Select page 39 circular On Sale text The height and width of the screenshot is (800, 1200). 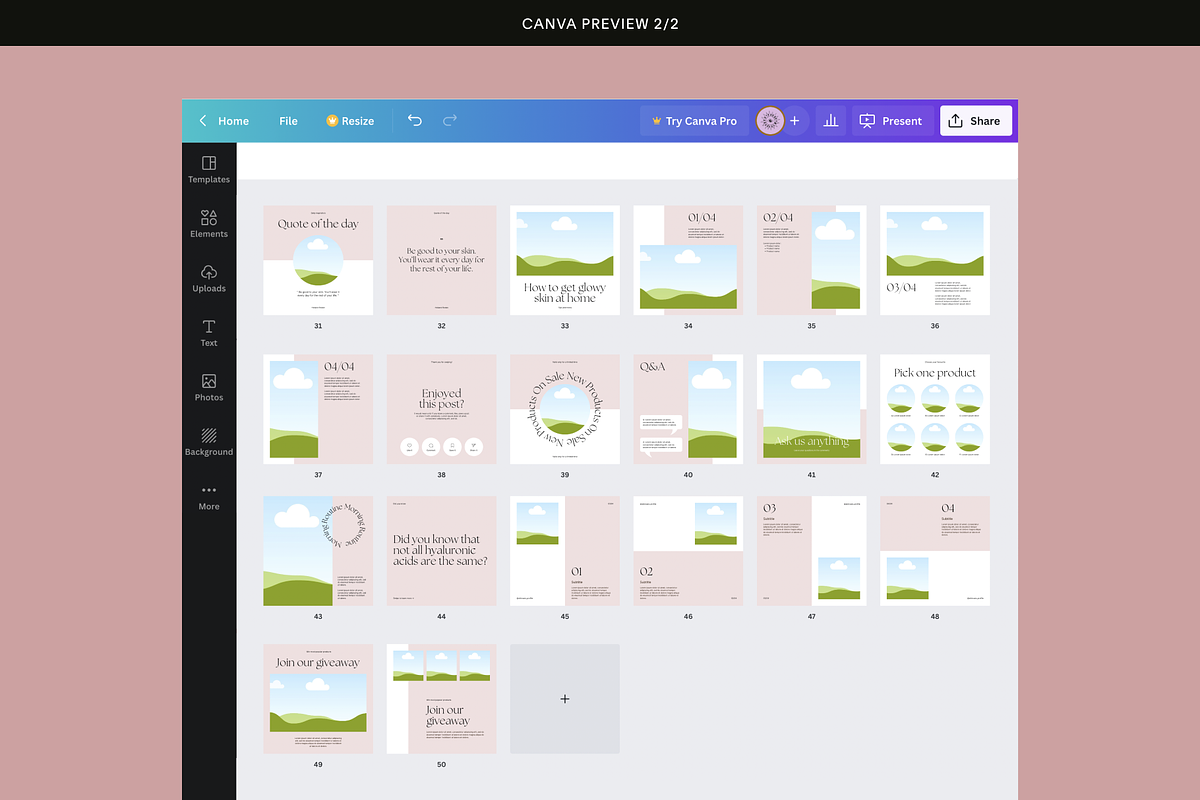(x=565, y=409)
